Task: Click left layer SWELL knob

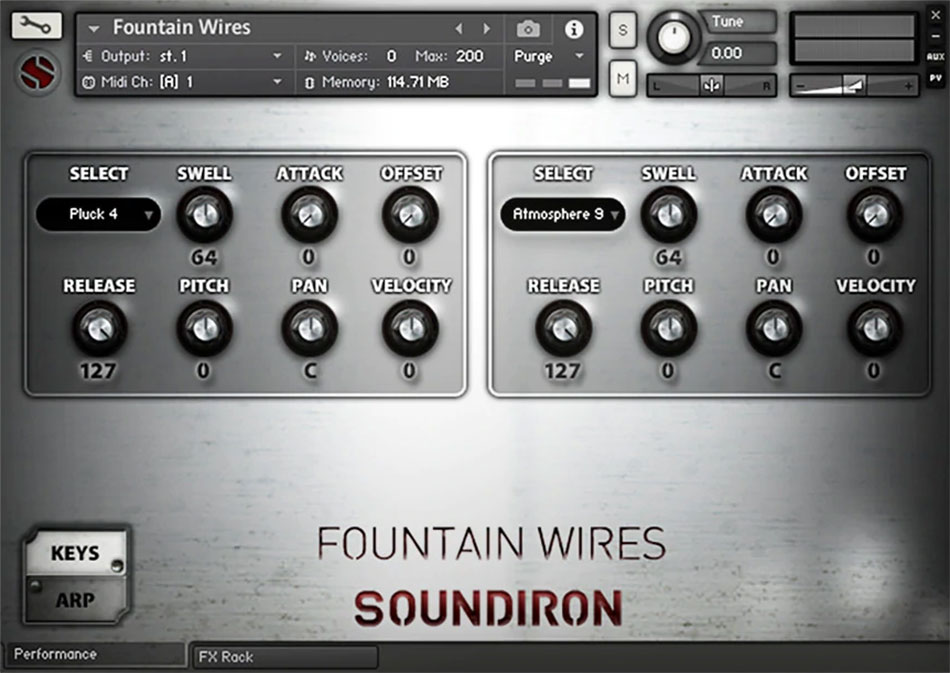Action: click(x=205, y=214)
